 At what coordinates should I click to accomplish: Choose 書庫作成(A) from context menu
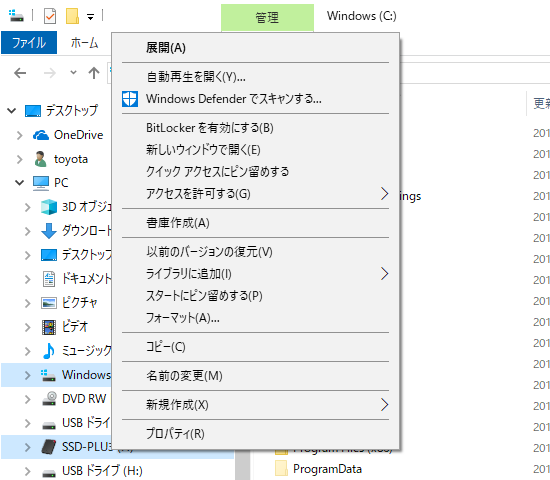click(255, 223)
